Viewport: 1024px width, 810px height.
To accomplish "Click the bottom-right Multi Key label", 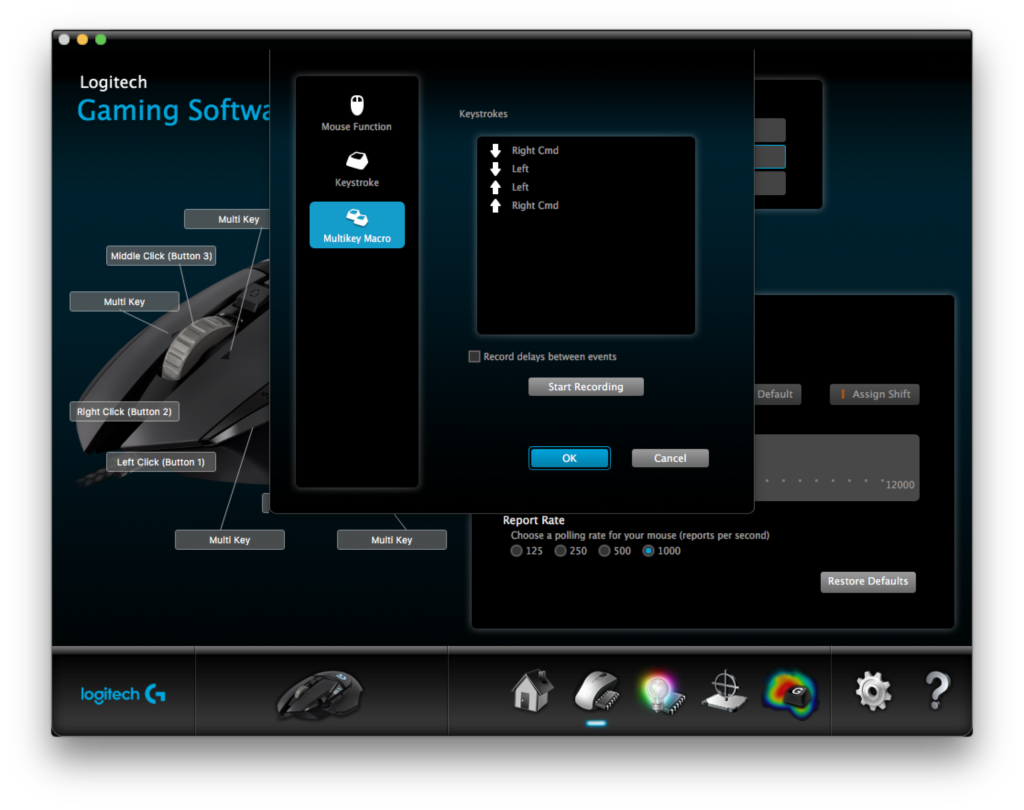I will click(x=392, y=540).
